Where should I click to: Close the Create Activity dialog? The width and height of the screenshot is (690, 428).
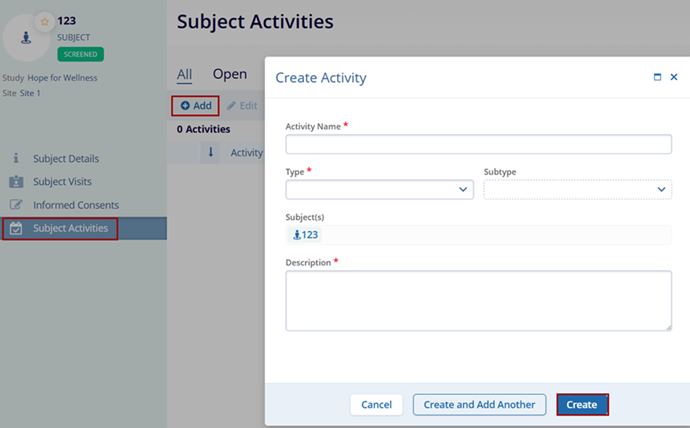tap(674, 77)
